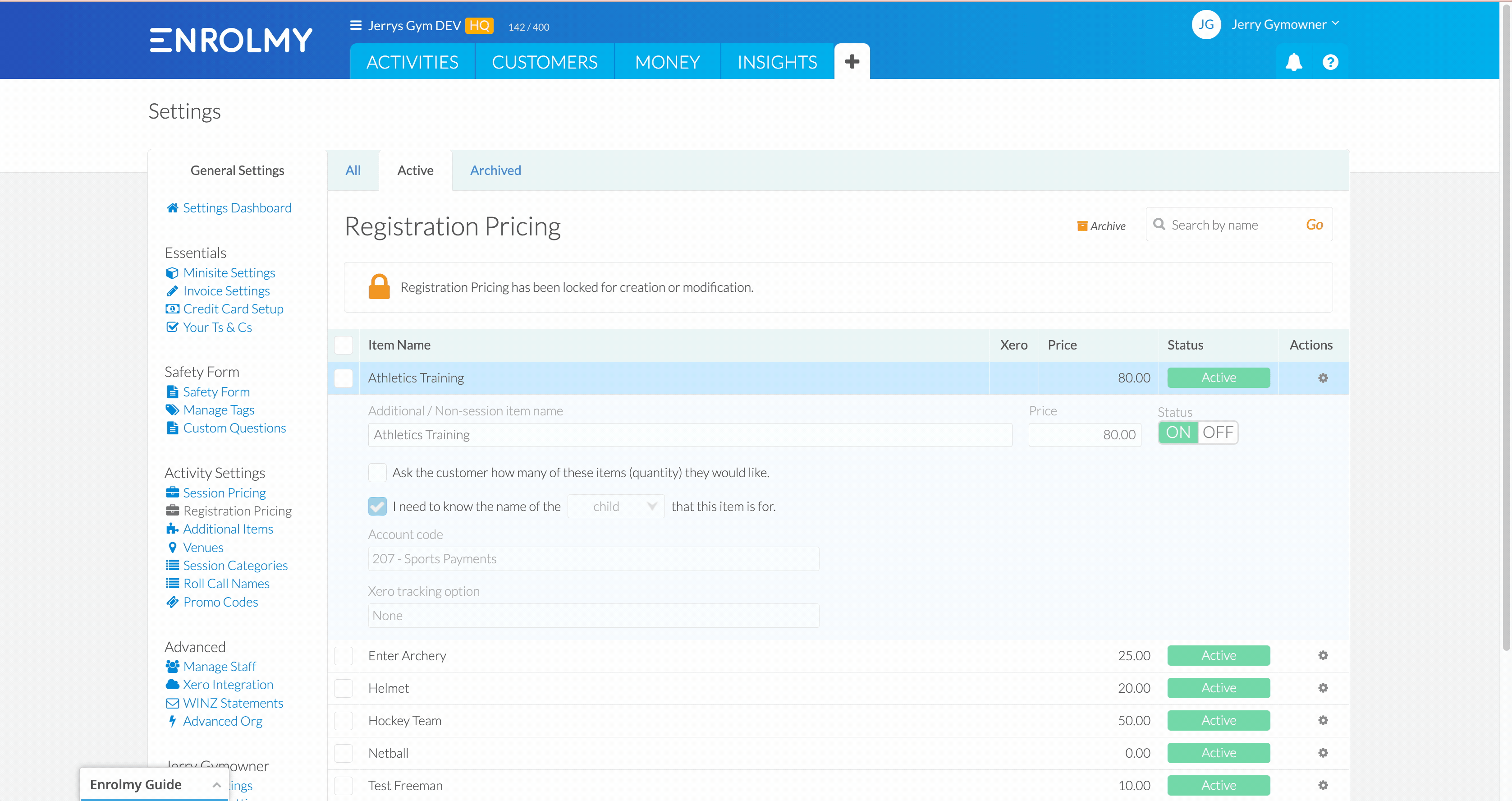Click the JG user avatar
This screenshot has height=801, width=1512.
point(1206,25)
